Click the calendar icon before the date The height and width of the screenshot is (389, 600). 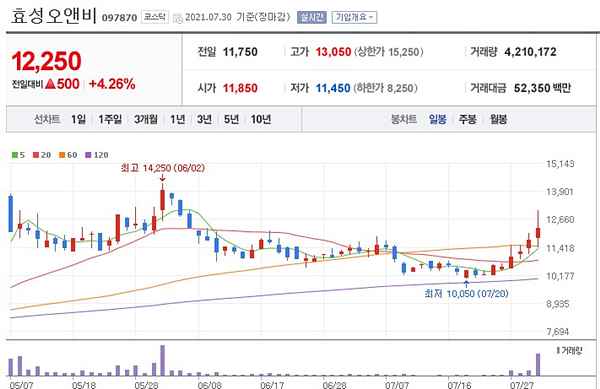point(178,18)
